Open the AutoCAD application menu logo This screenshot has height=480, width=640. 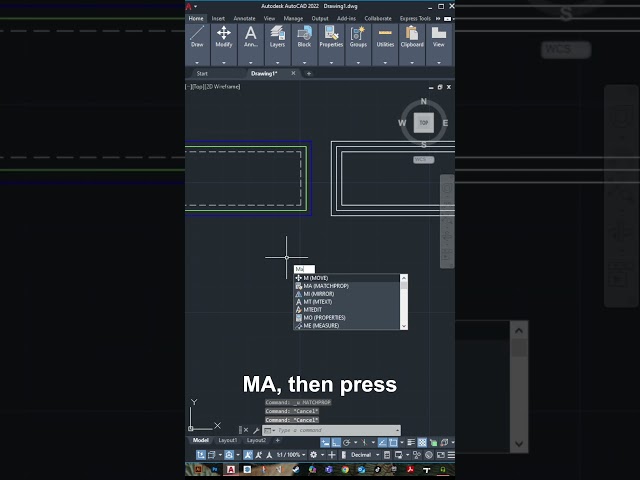189,7
